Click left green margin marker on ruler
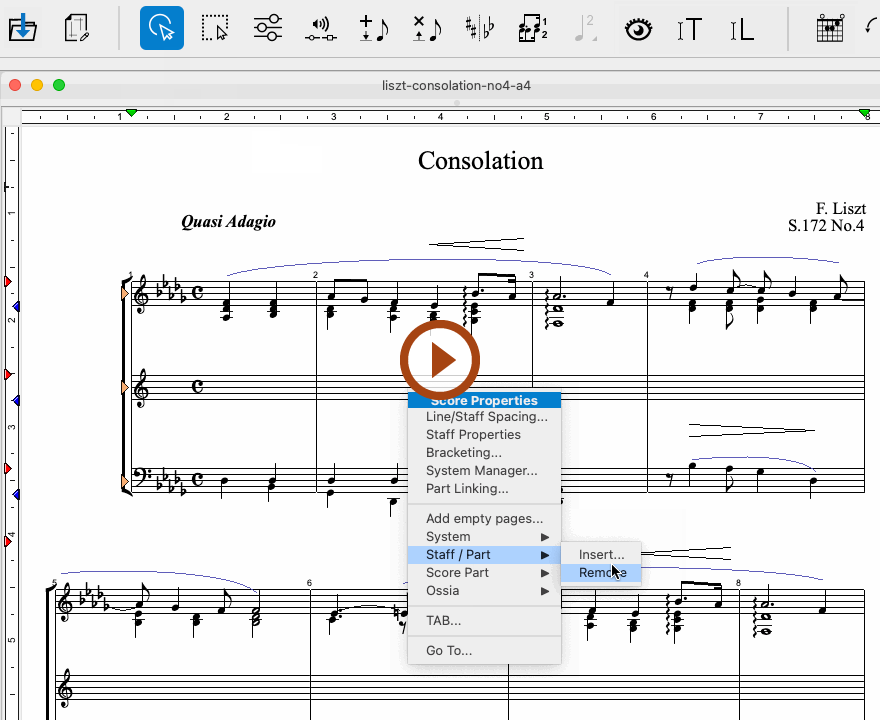The height and width of the screenshot is (720, 880). (131, 113)
